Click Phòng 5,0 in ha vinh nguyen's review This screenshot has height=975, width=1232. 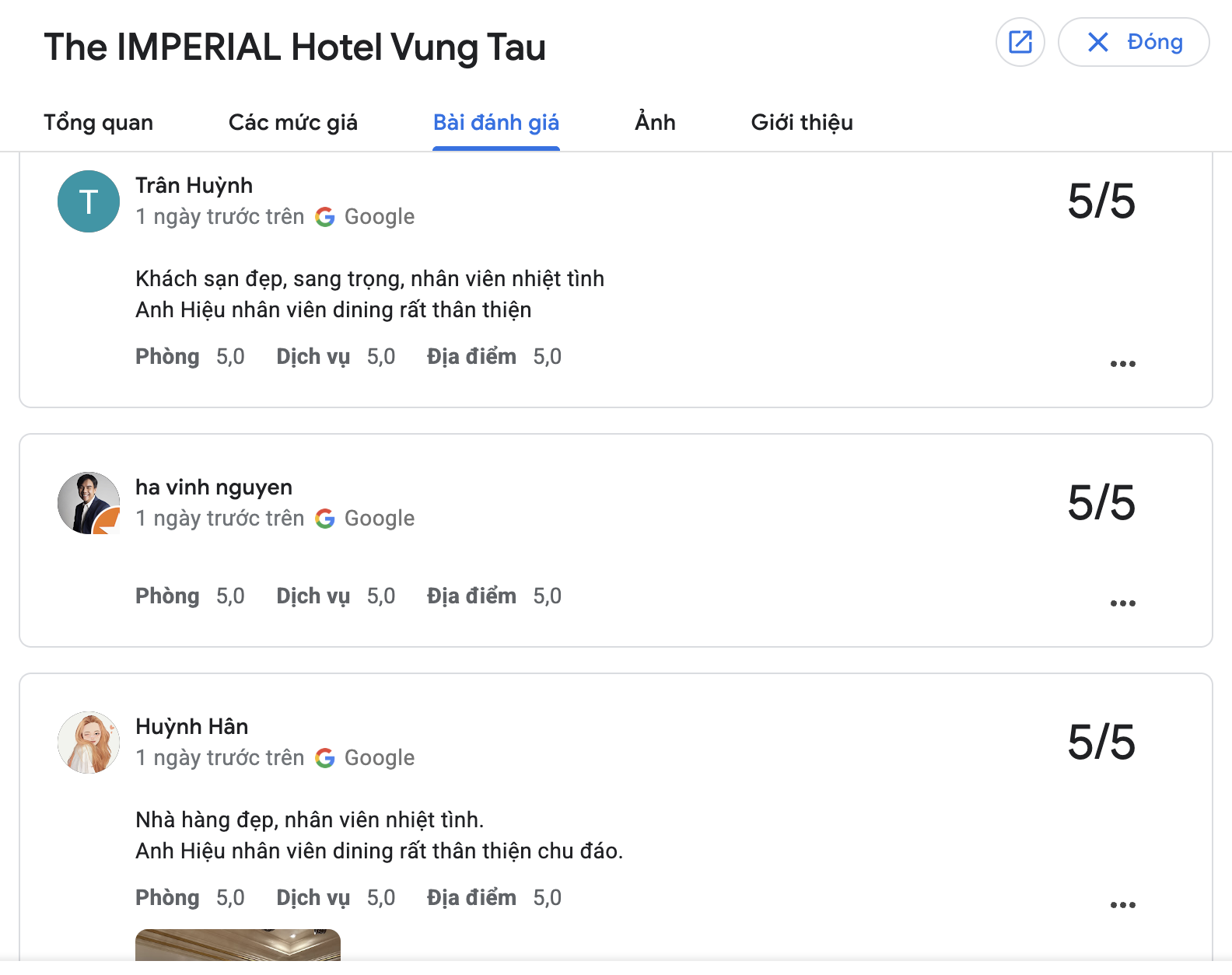tap(190, 596)
